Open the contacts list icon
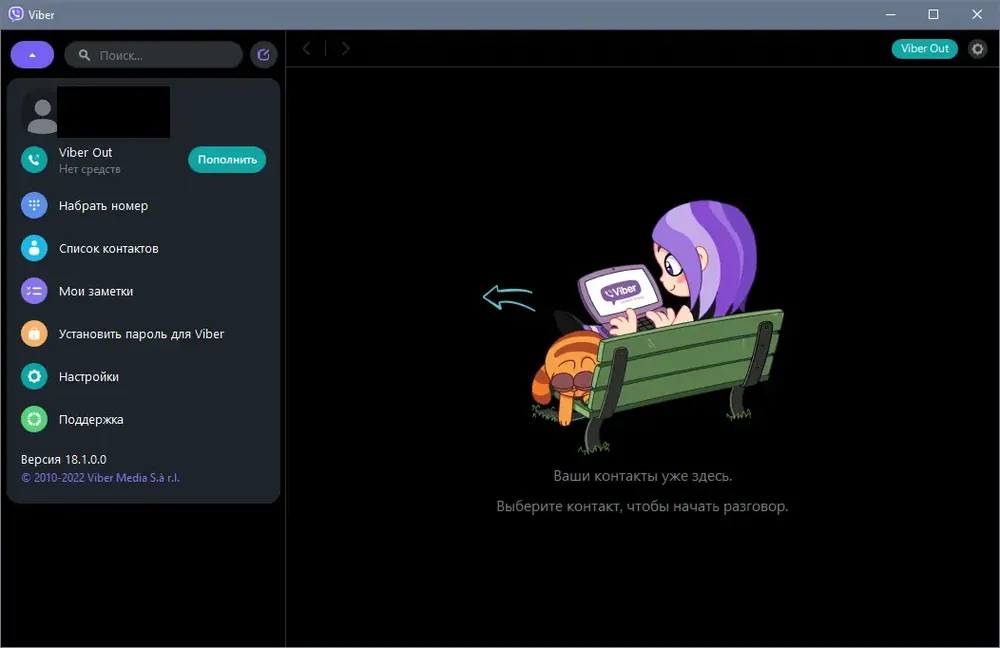The height and width of the screenshot is (648, 1000). [x=34, y=248]
